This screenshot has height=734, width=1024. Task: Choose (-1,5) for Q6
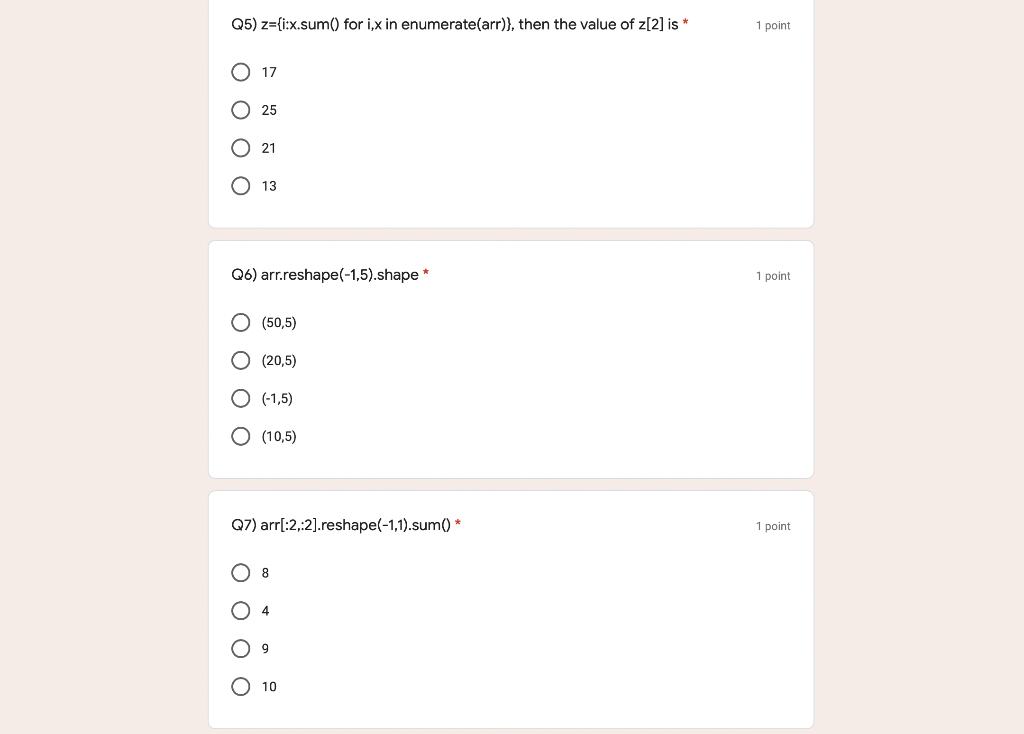point(241,398)
